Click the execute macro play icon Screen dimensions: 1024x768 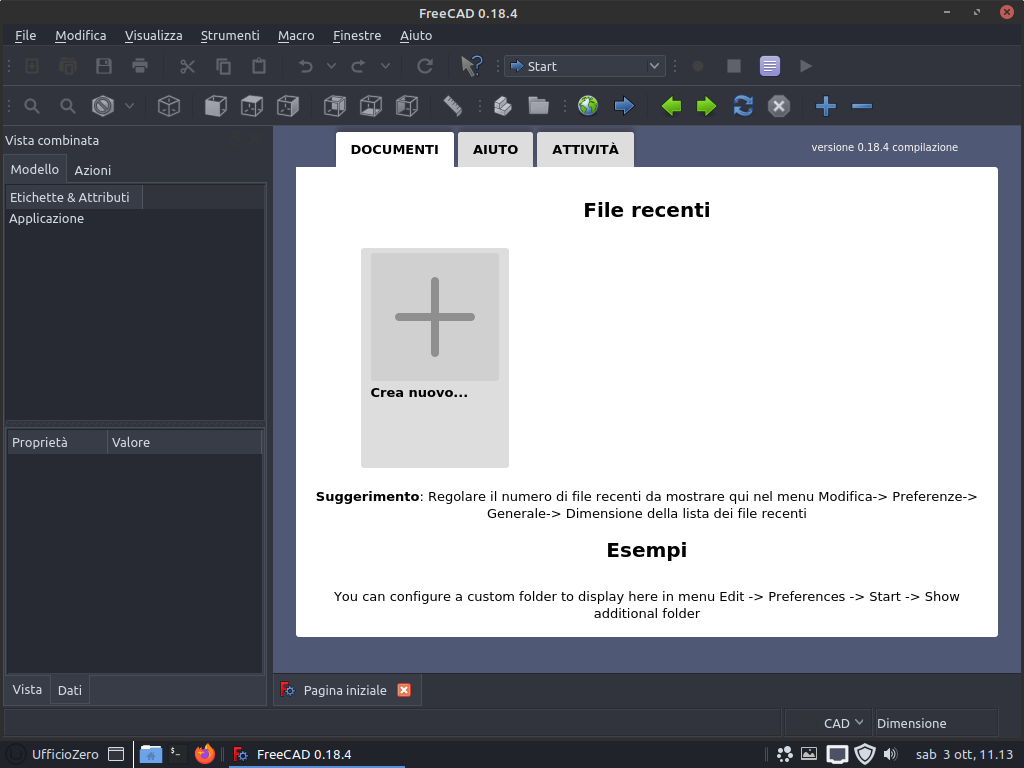point(806,66)
